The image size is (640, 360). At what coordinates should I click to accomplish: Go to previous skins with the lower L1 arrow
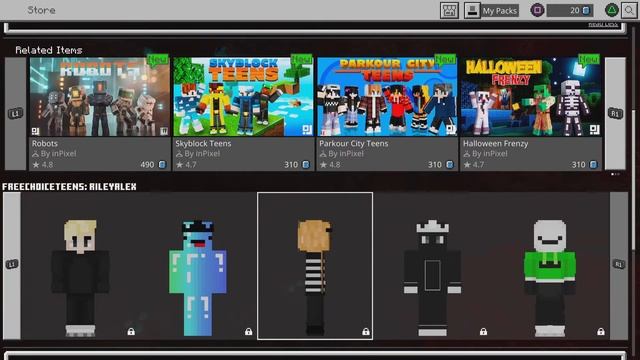(x=12, y=265)
